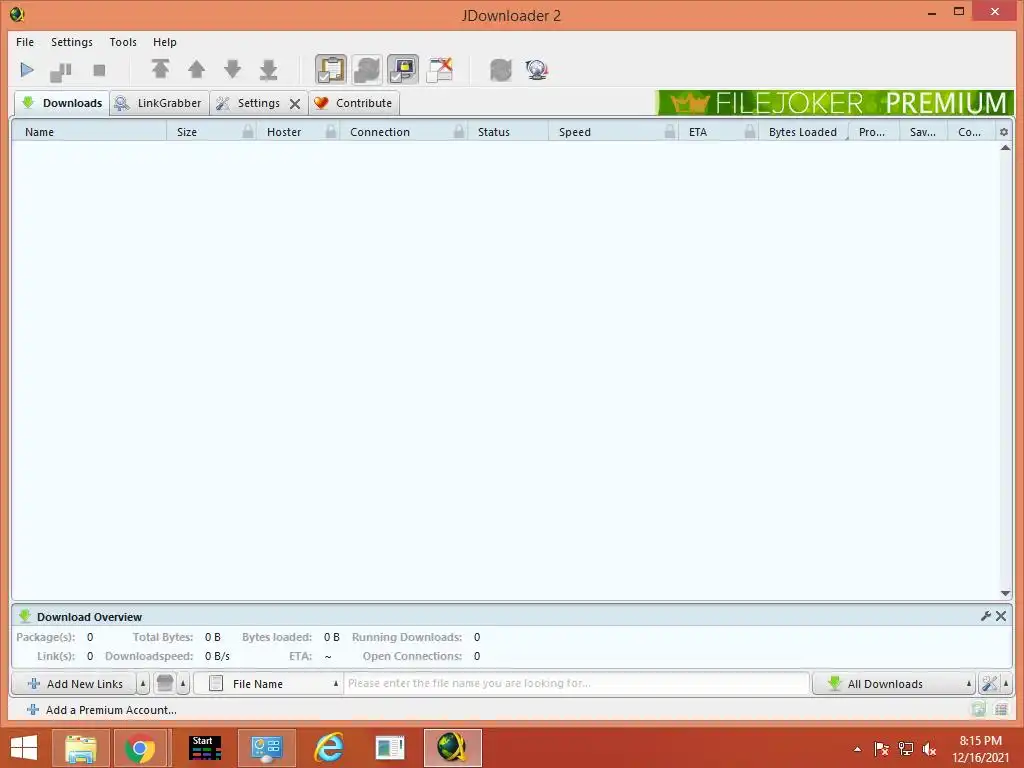Expand the arrow beside clear list icon
This screenshot has height=768, width=1024.
coord(184,684)
